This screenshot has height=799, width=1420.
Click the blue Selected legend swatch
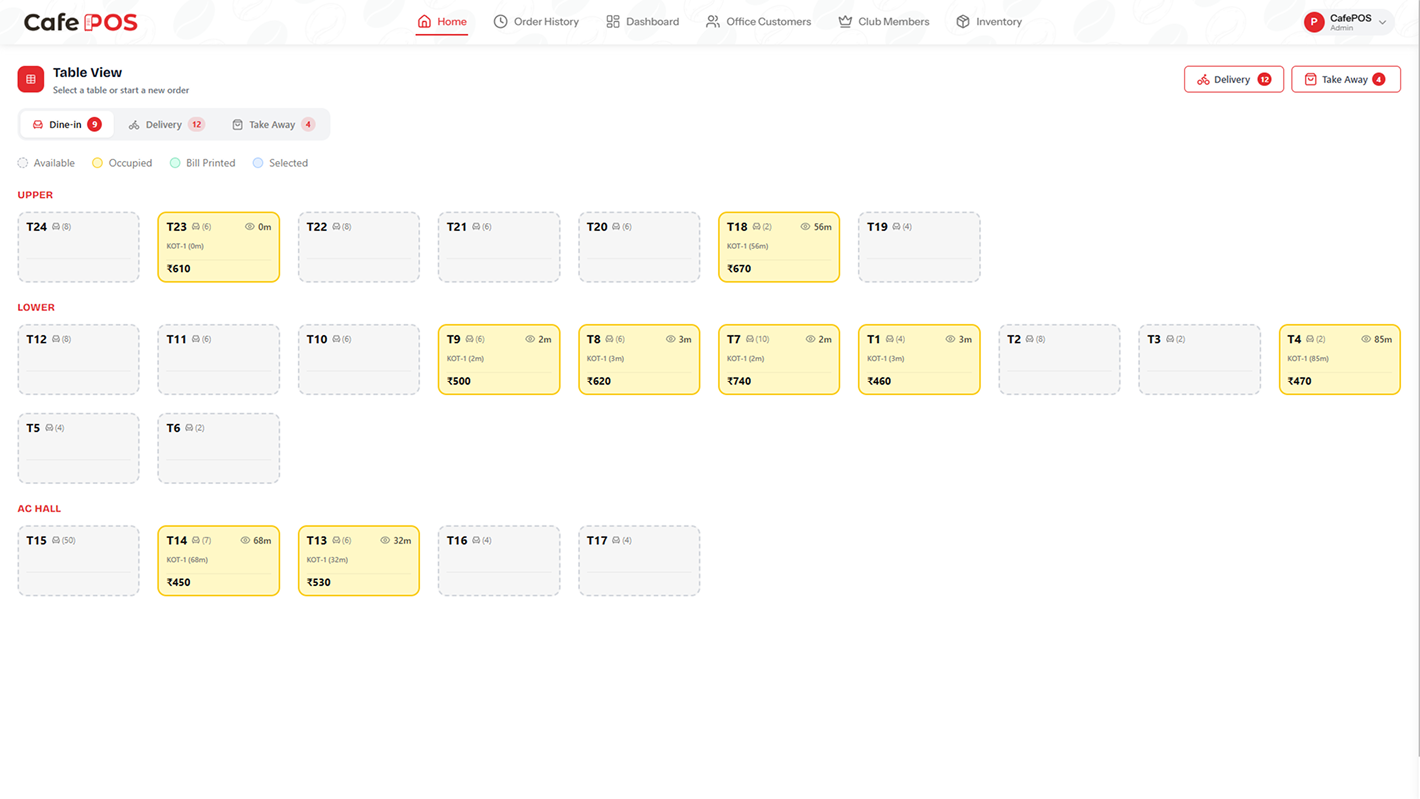(258, 163)
